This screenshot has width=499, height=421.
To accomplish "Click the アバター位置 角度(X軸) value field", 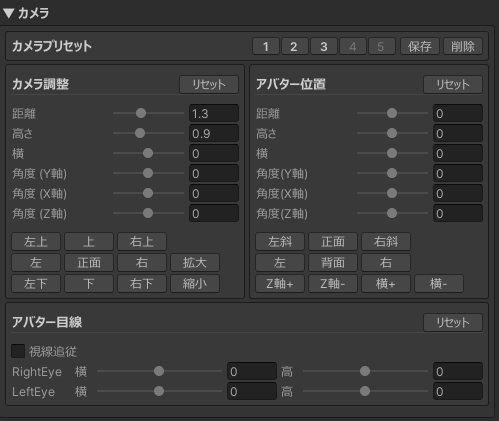I will coord(458,193).
